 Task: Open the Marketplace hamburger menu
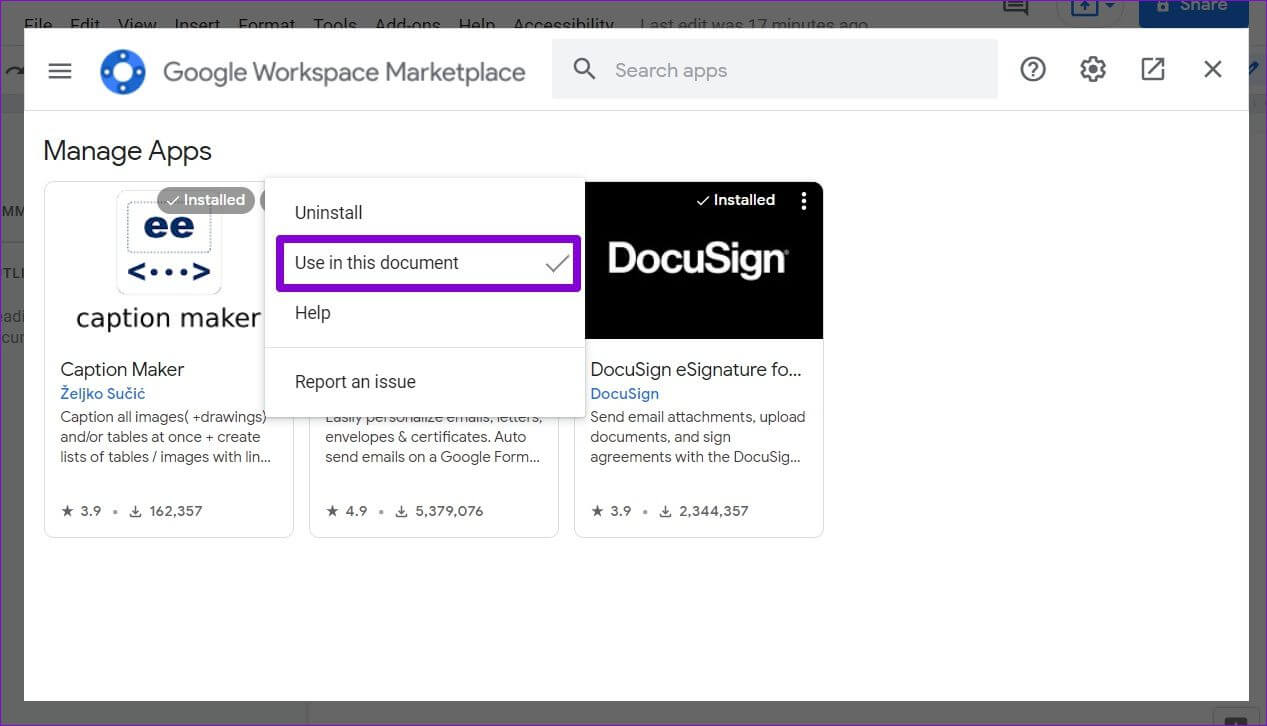point(60,70)
